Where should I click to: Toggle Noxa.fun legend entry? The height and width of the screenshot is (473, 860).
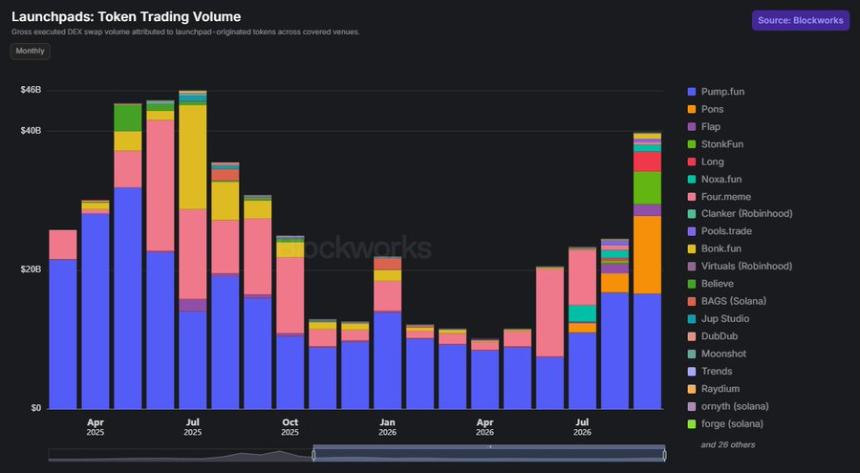click(x=716, y=179)
